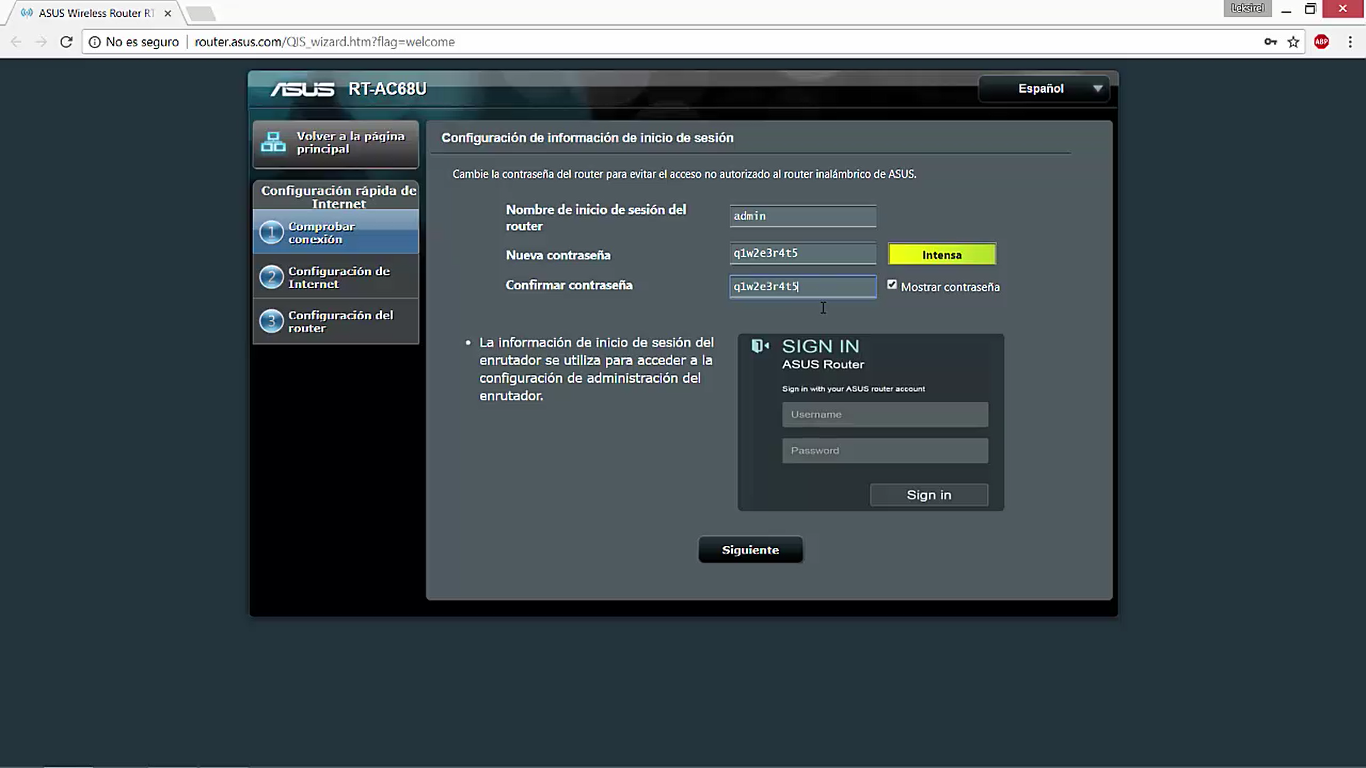1366x768 pixels.
Task: Click the step 1 circle icon
Action: (271, 233)
